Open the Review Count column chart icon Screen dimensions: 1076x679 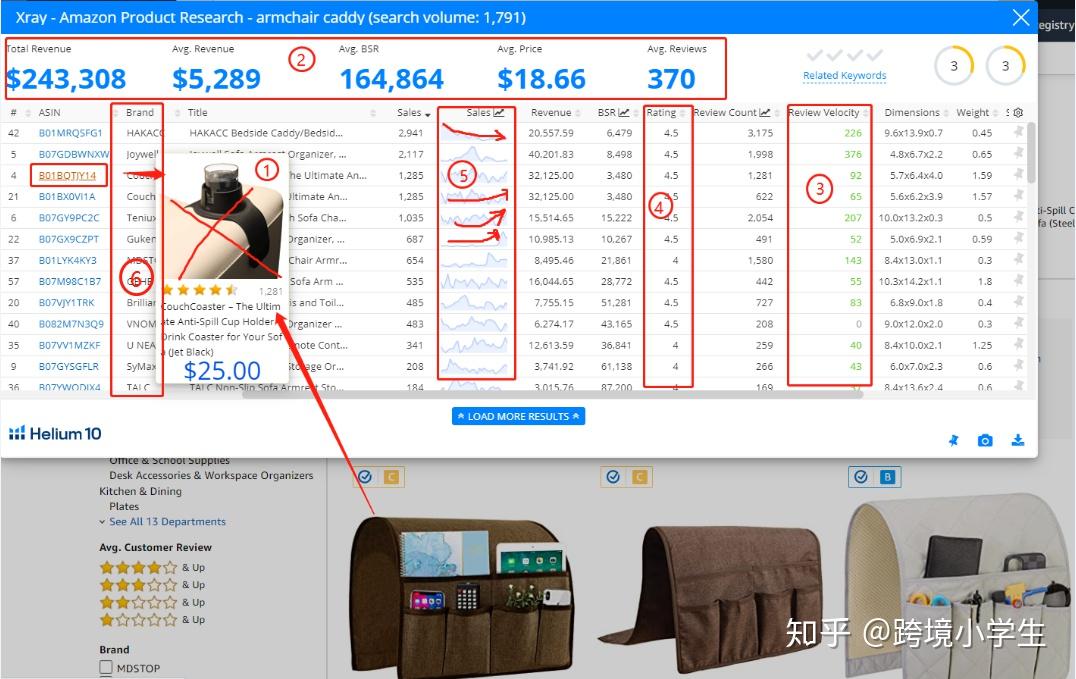tap(765, 113)
